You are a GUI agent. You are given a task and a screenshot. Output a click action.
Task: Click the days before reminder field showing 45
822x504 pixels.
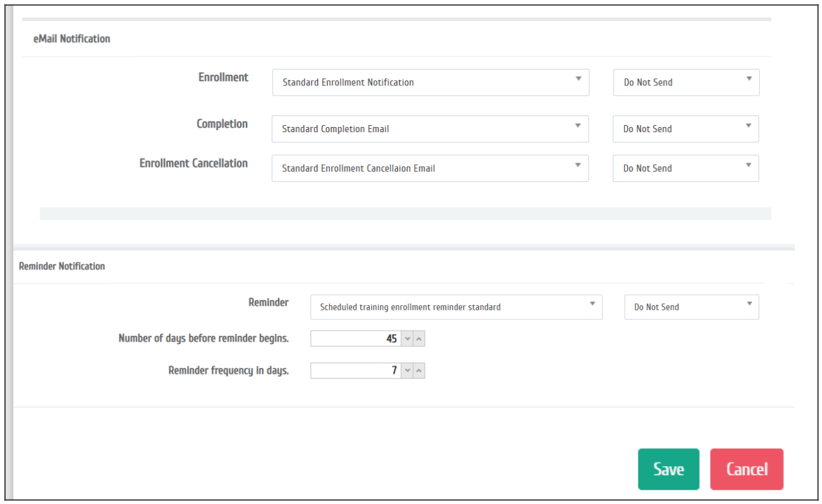pyautogui.click(x=356, y=339)
